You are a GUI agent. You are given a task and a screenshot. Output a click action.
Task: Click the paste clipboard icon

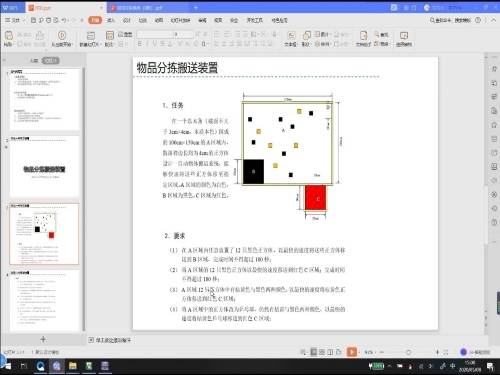pyautogui.click(x=9, y=35)
